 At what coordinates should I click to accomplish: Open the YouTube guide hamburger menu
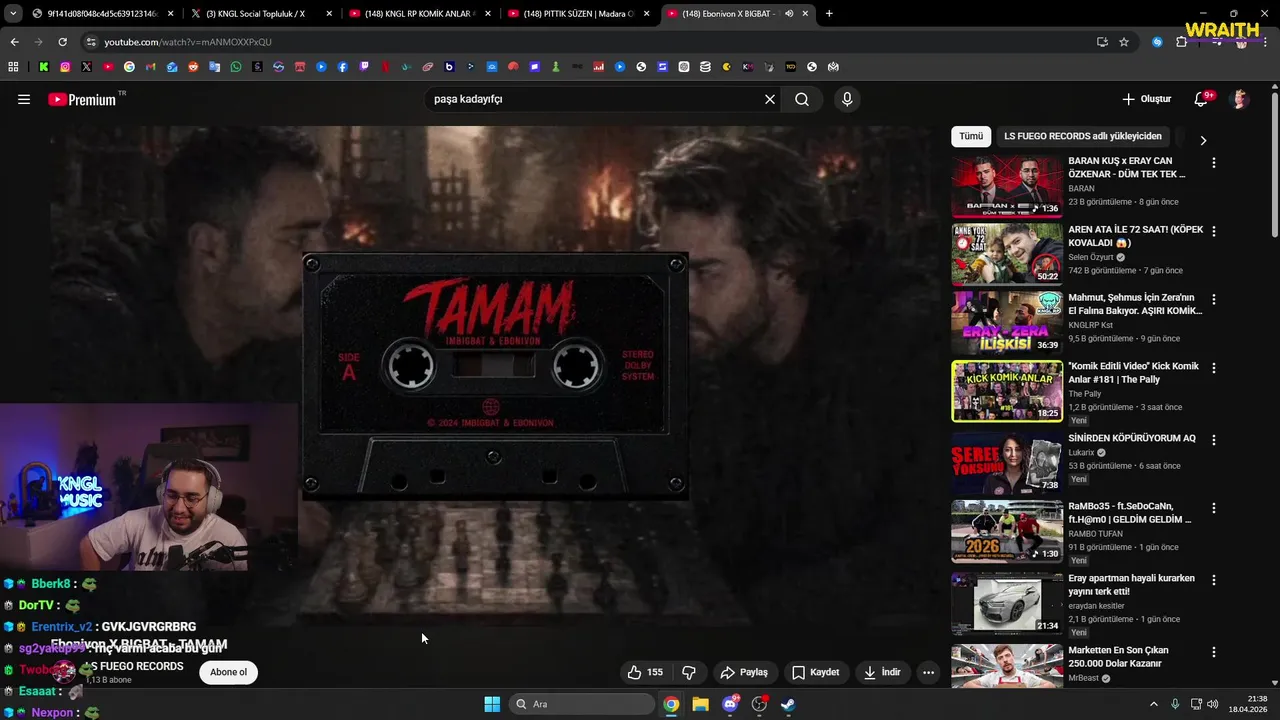[x=24, y=99]
